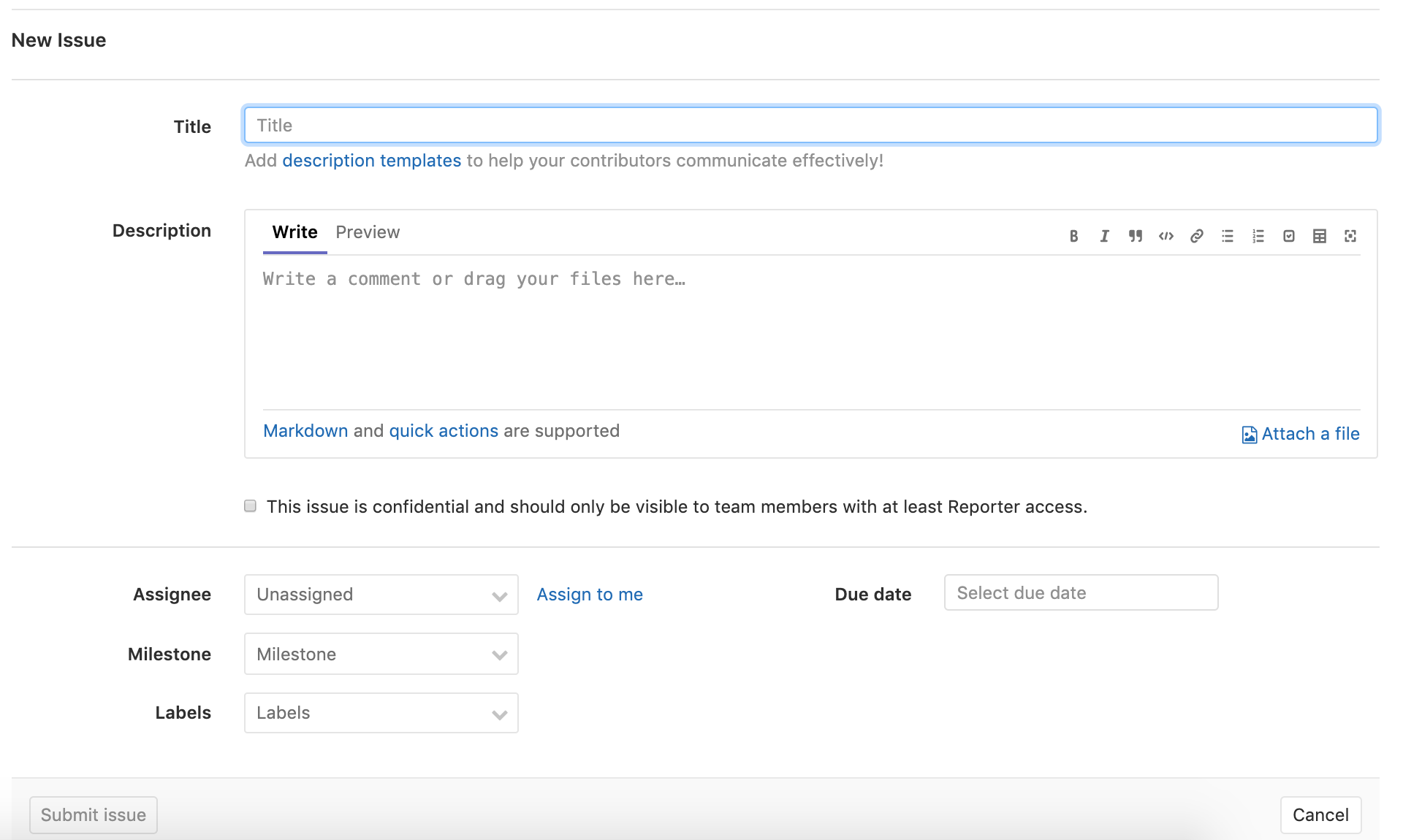Click the Assign to me link
The height and width of the screenshot is (840, 1403).
pos(590,594)
